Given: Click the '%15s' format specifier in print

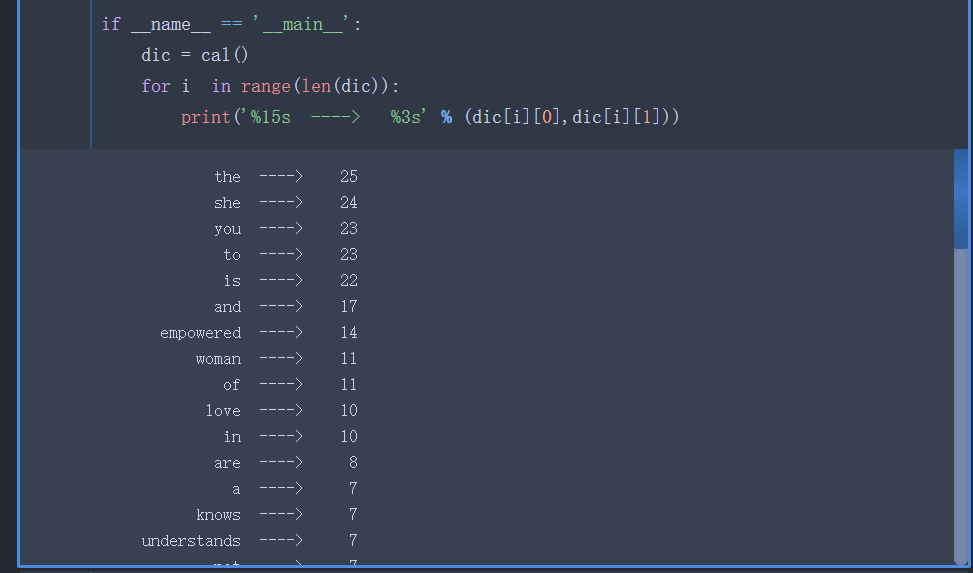Looking at the screenshot, I should (271, 117).
